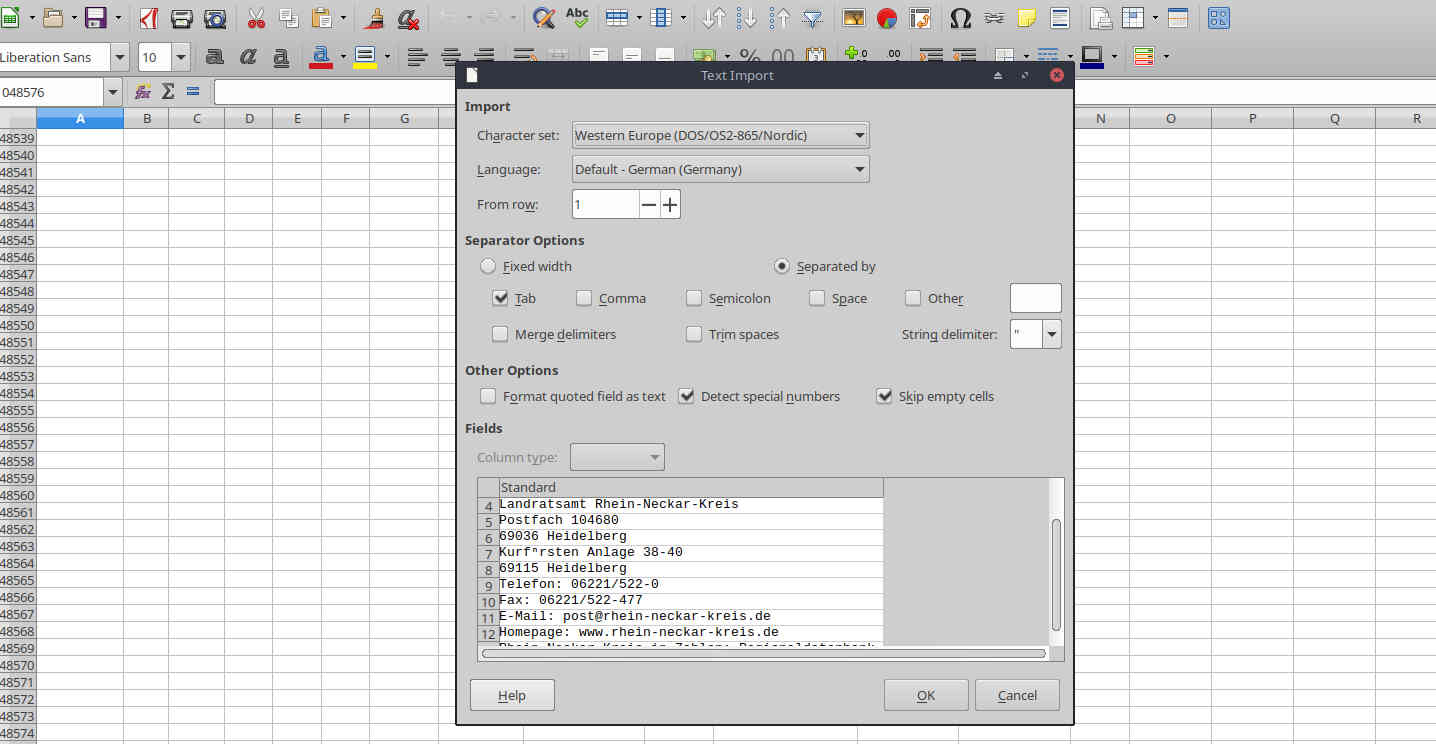Click the Cancel button
The width and height of the screenshot is (1436, 744).
[x=1016, y=695]
